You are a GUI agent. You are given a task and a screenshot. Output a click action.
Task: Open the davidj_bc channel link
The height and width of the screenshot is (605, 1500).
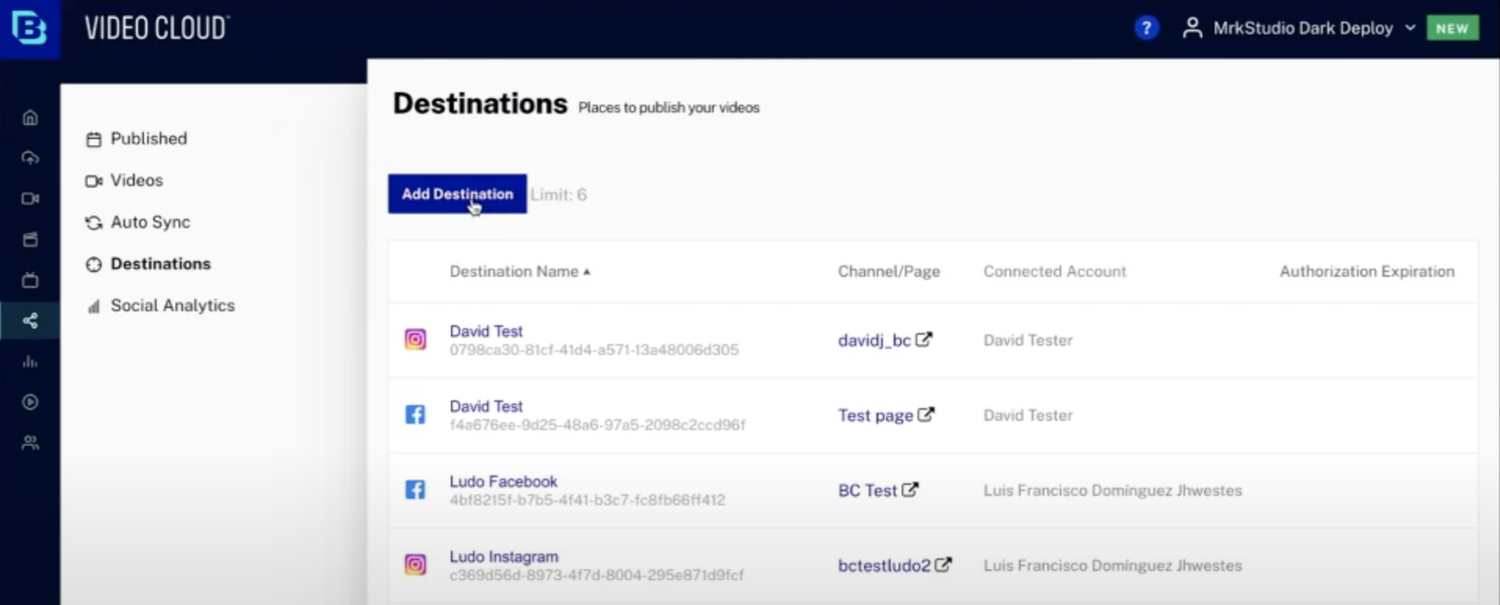(x=874, y=341)
